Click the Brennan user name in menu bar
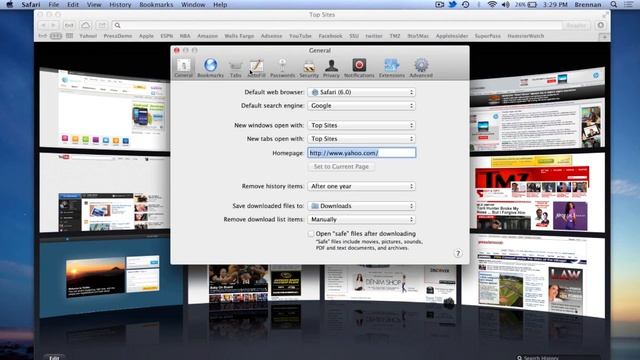This screenshot has width=640, height=360. click(588, 4)
